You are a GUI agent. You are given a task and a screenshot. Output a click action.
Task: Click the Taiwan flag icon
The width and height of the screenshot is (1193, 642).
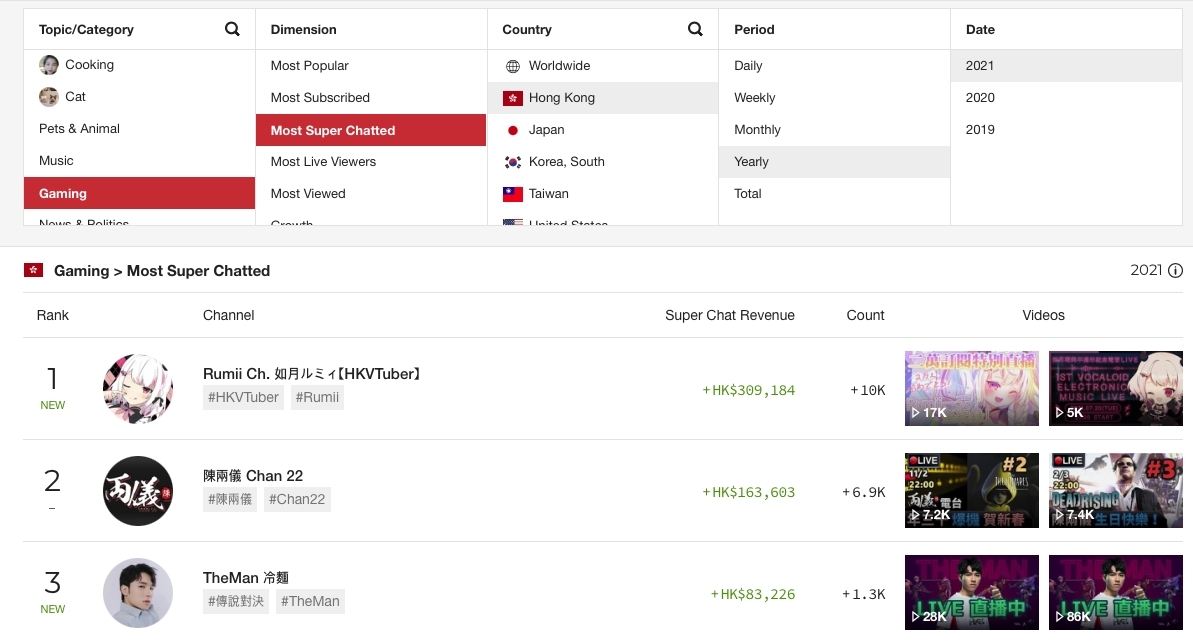coord(513,193)
